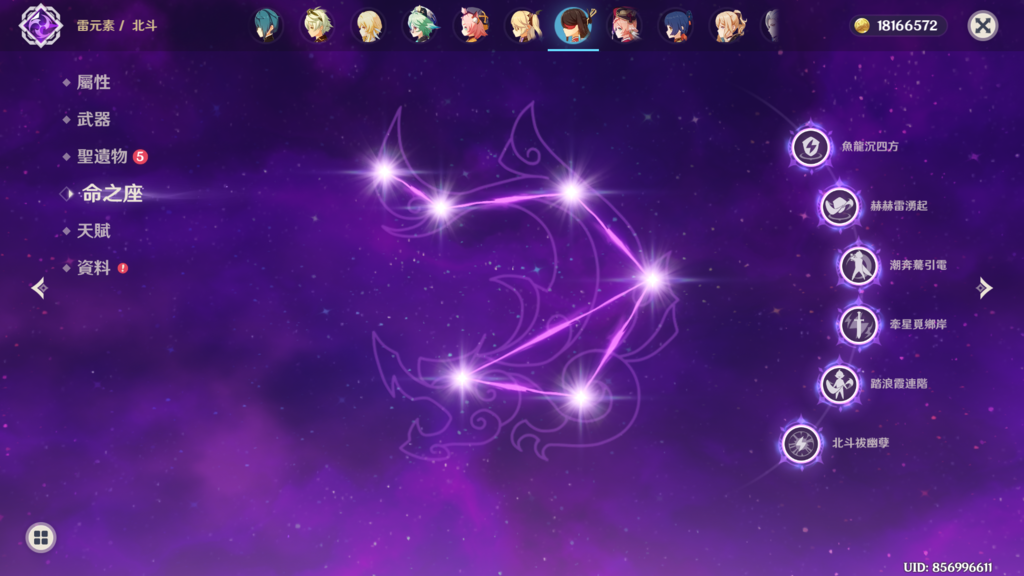View the 潮奔鯊引電 constellation icon
This screenshot has width=1024, height=576.
(x=858, y=265)
